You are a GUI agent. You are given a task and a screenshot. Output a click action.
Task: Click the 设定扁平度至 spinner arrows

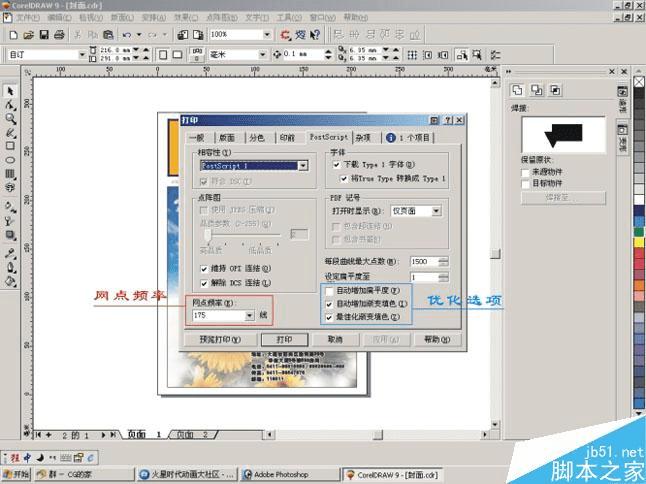pyautogui.click(x=444, y=277)
